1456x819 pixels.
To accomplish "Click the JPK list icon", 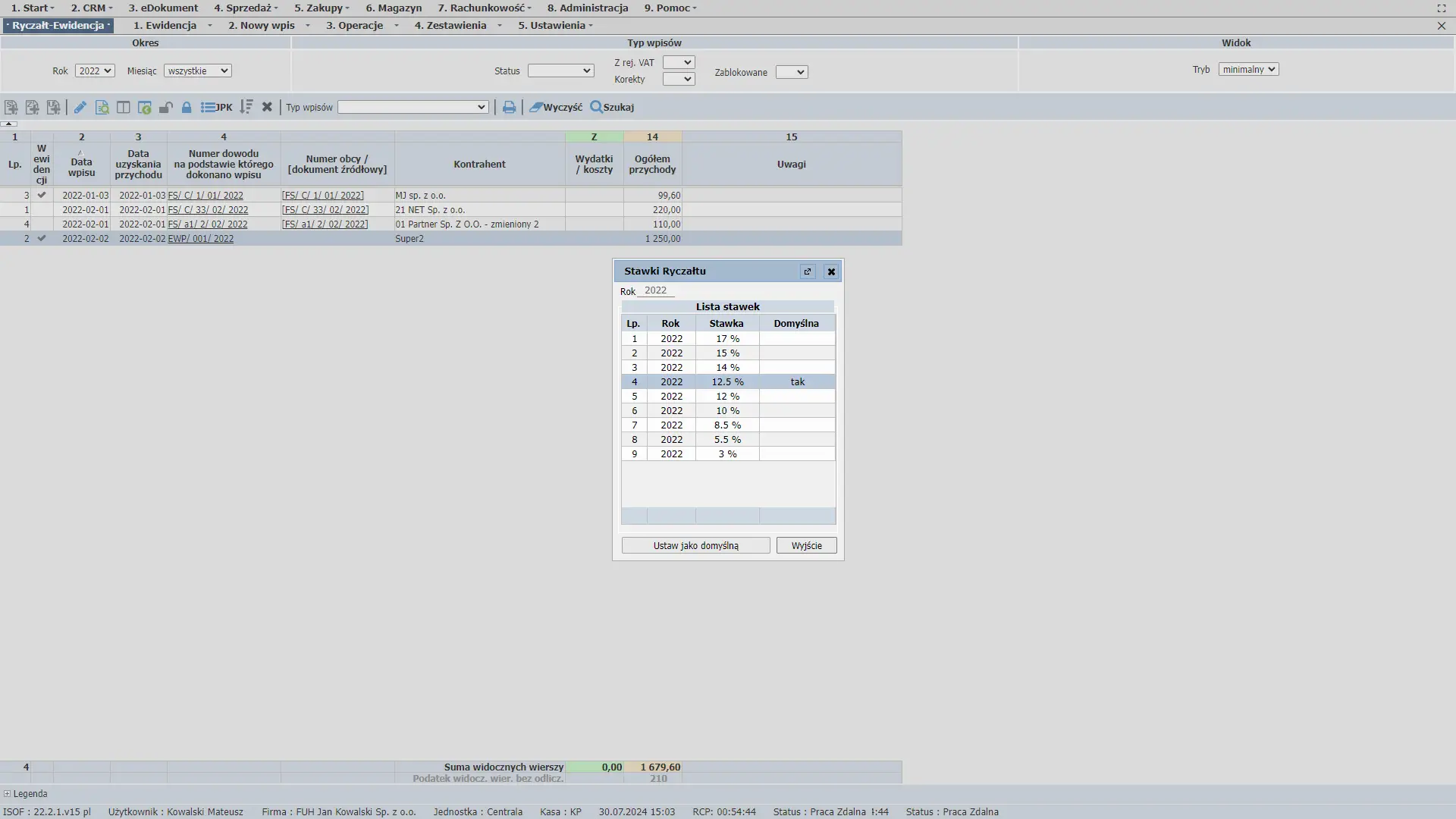I will coord(216,108).
